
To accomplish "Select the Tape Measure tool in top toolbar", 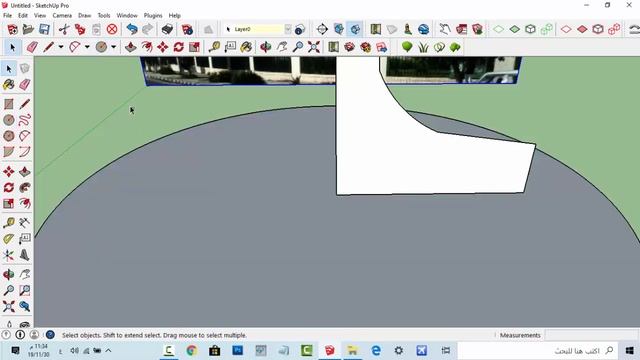I will [214, 47].
